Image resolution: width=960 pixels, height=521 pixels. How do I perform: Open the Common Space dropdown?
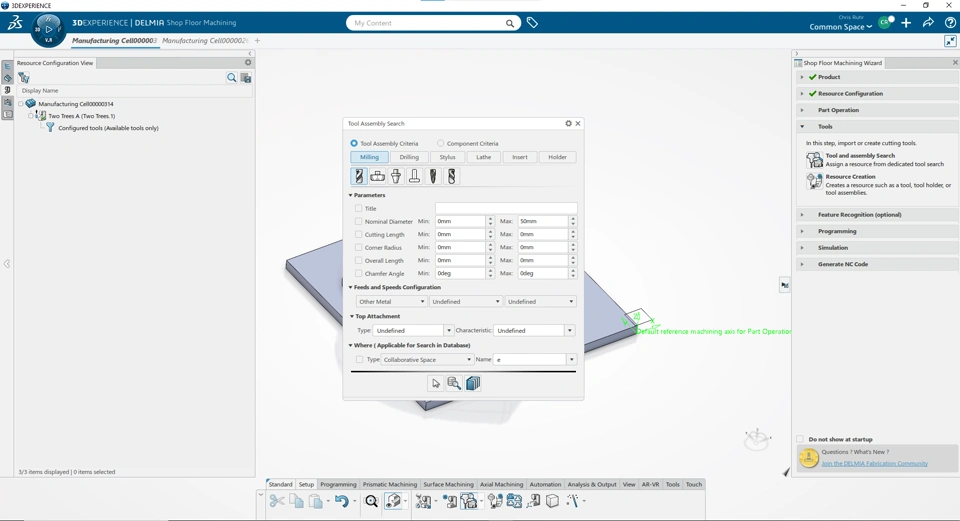coord(841,27)
